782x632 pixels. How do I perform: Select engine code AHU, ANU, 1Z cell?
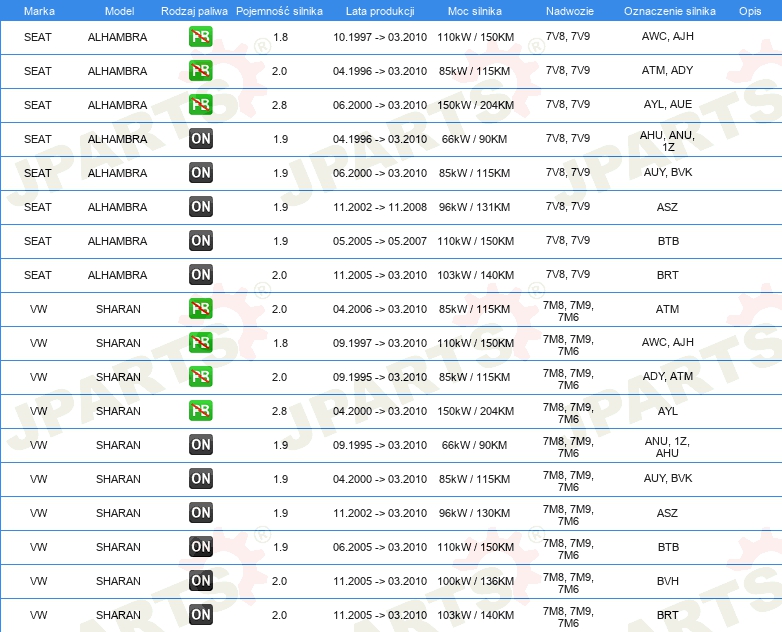(x=668, y=141)
